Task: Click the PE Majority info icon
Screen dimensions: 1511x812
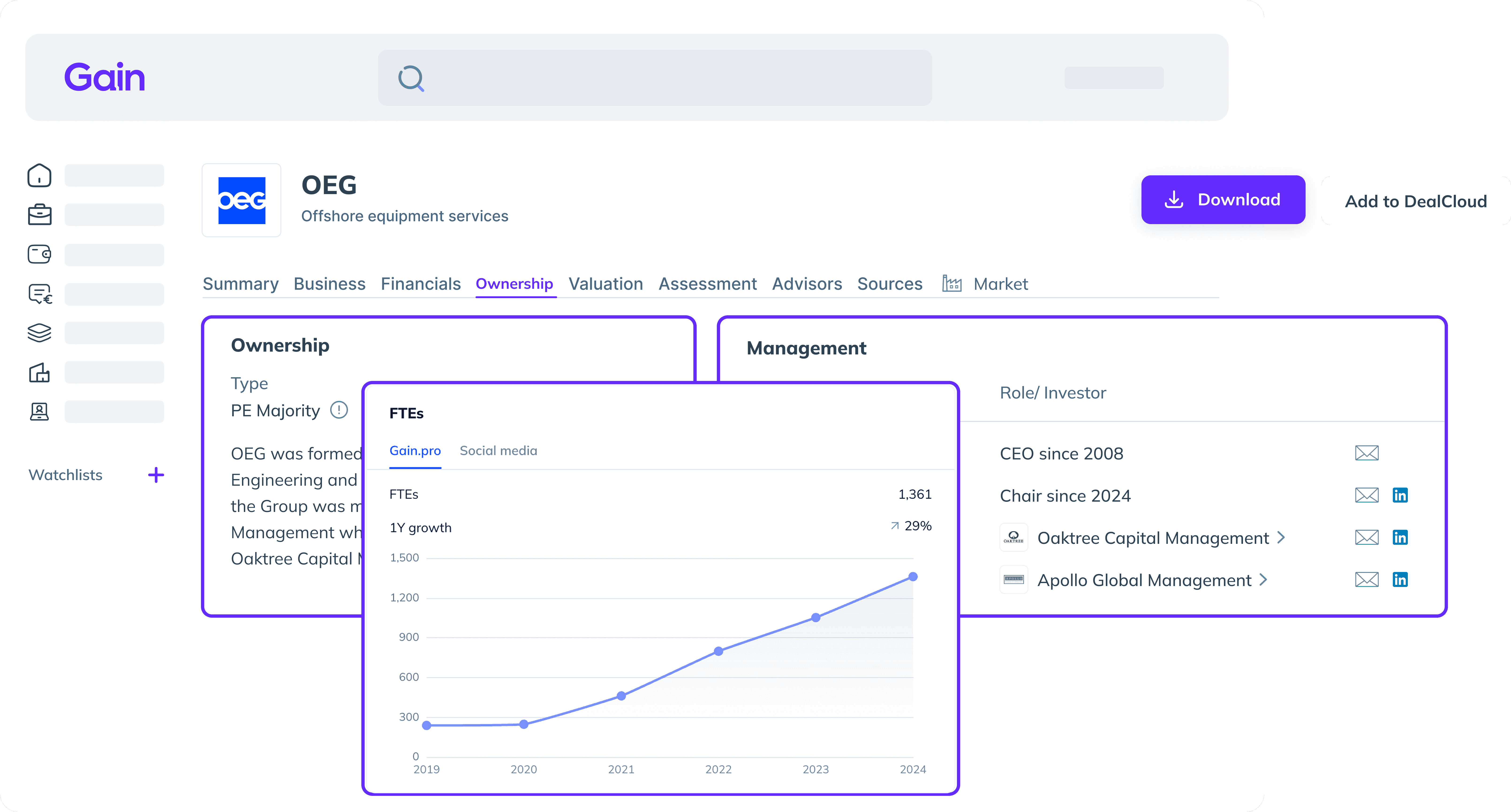Action: pos(339,410)
